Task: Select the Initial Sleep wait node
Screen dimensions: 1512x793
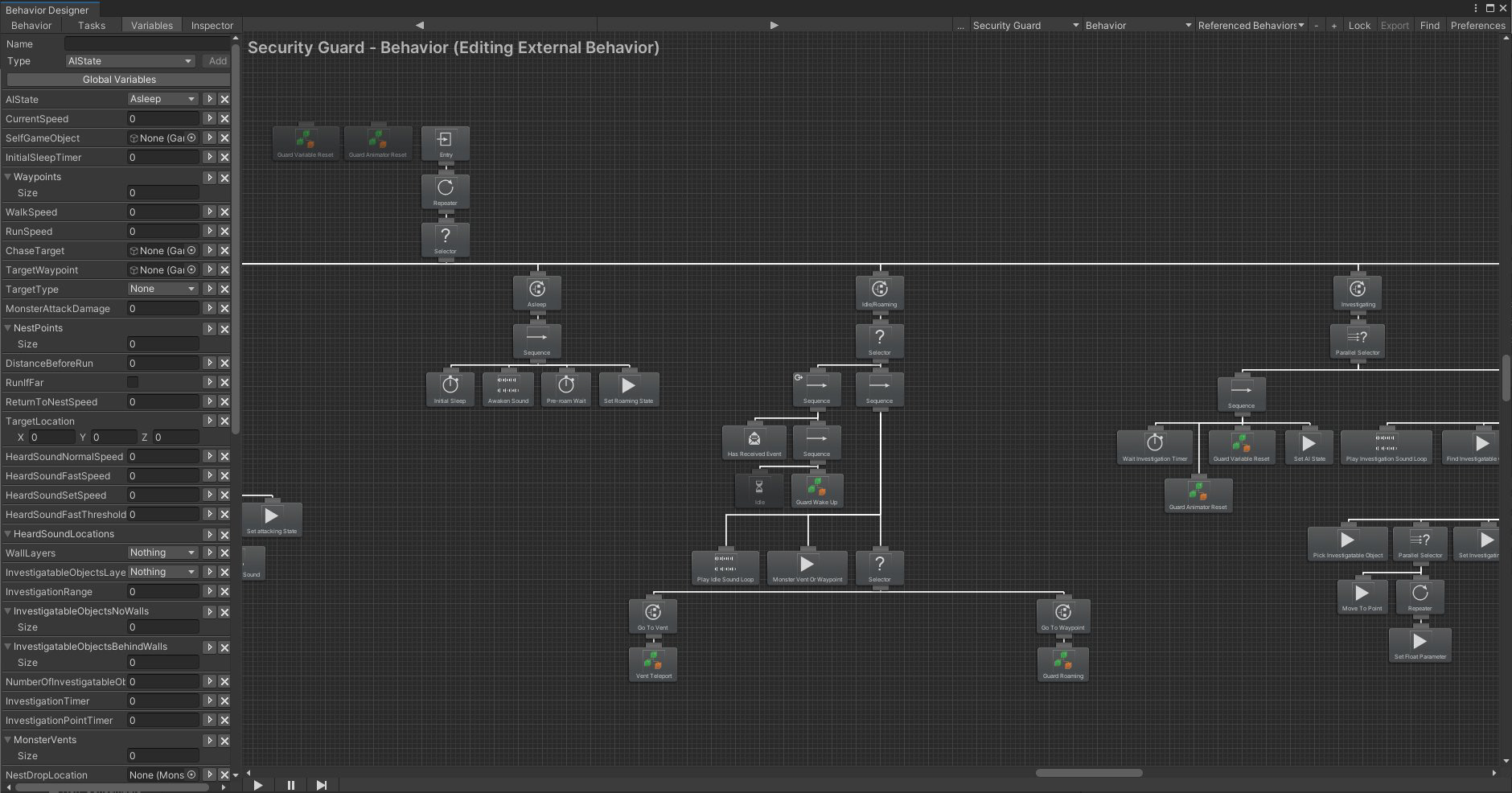Action: click(x=450, y=389)
